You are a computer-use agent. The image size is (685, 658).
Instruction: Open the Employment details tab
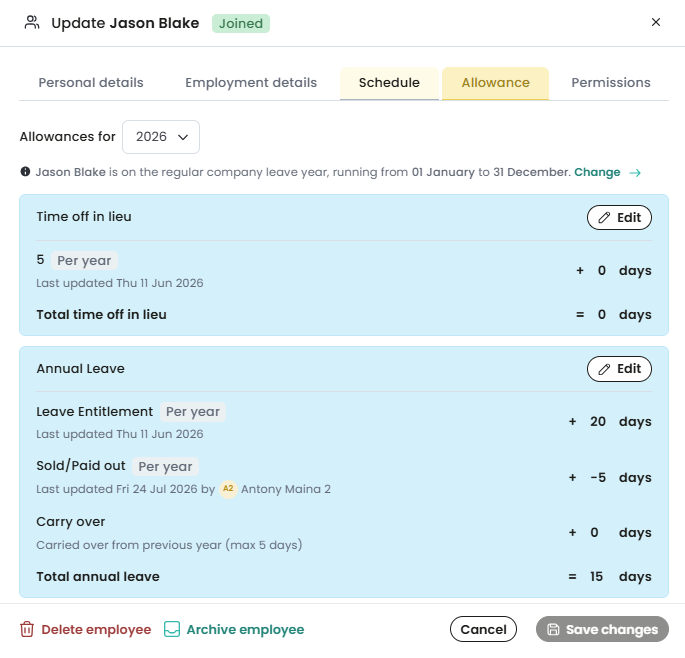pyautogui.click(x=251, y=83)
